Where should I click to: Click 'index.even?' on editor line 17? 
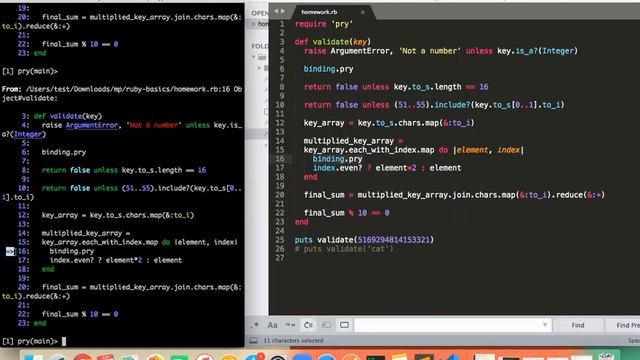337,168
